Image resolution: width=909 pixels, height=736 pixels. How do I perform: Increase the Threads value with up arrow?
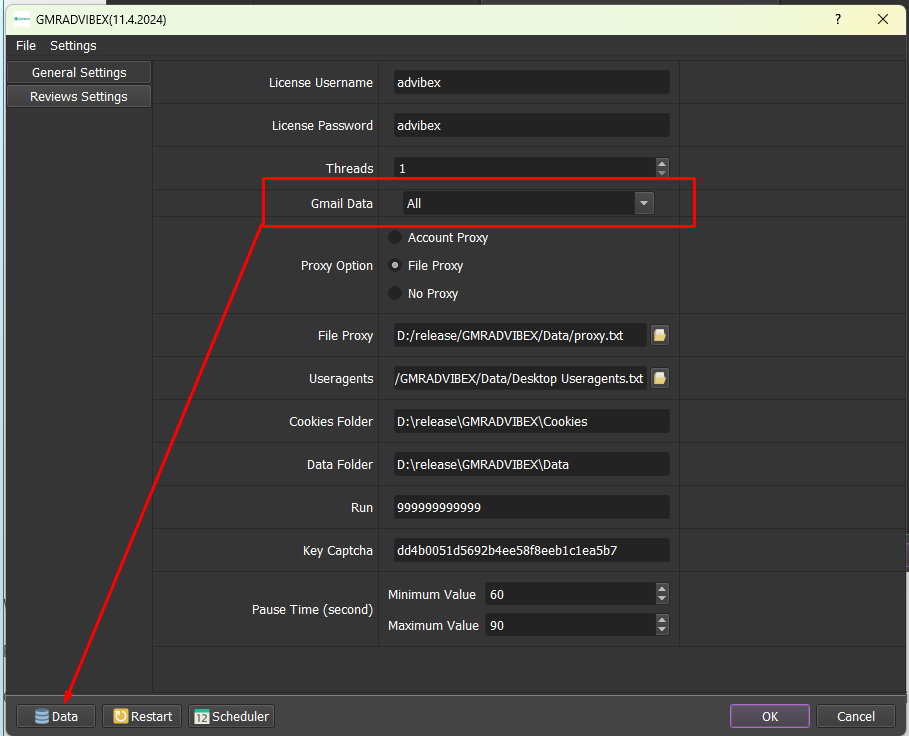(662, 164)
